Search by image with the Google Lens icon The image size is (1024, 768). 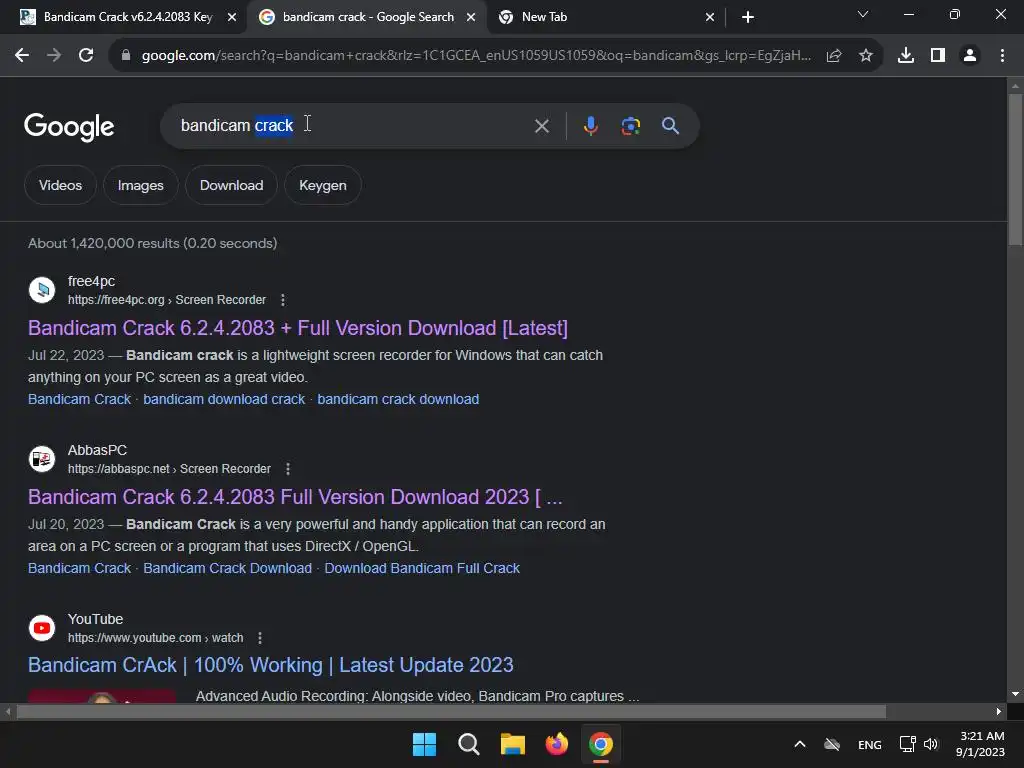click(630, 125)
